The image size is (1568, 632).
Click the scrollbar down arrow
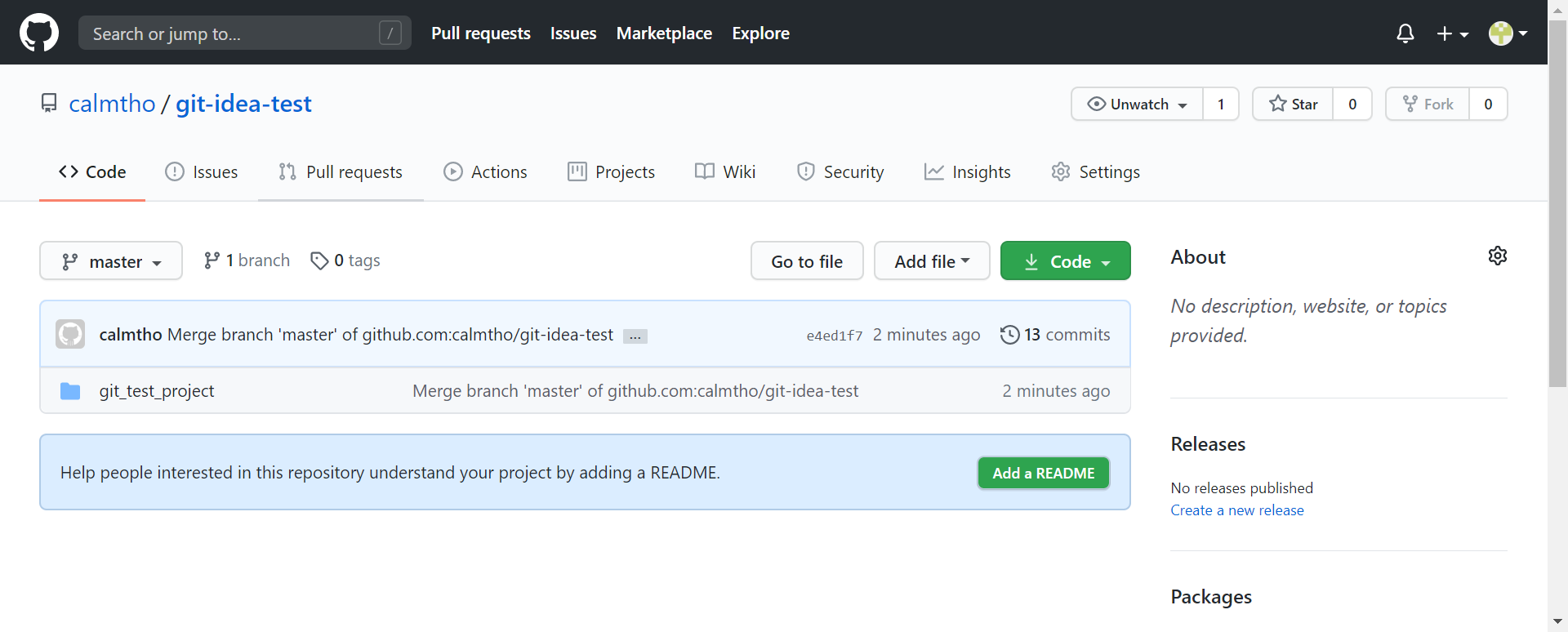(x=1558, y=622)
